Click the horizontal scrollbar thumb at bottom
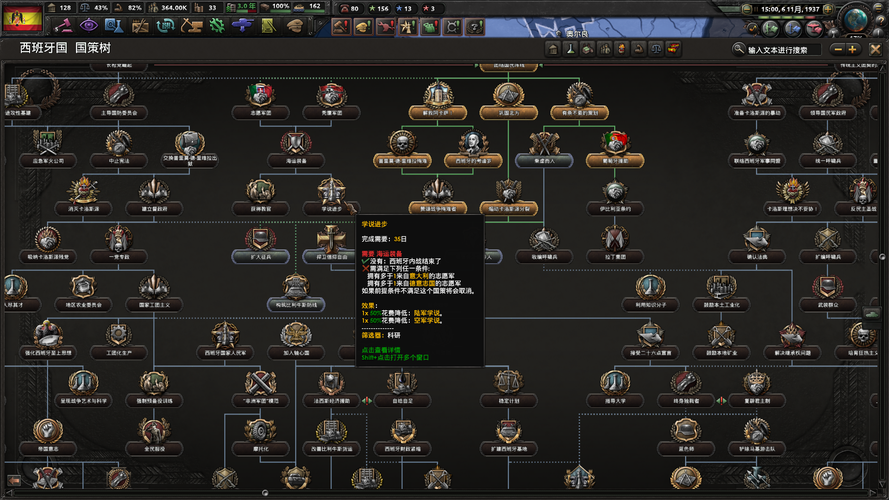889x500 pixels. coord(265,493)
